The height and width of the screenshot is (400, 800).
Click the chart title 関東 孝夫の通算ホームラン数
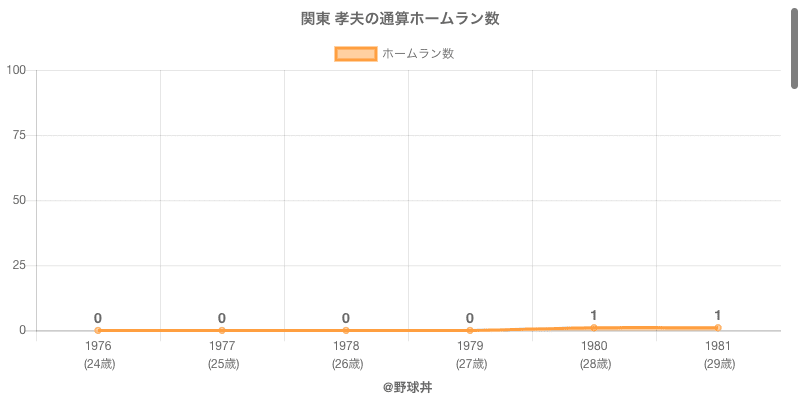pyautogui.click(x=400, y=19)
